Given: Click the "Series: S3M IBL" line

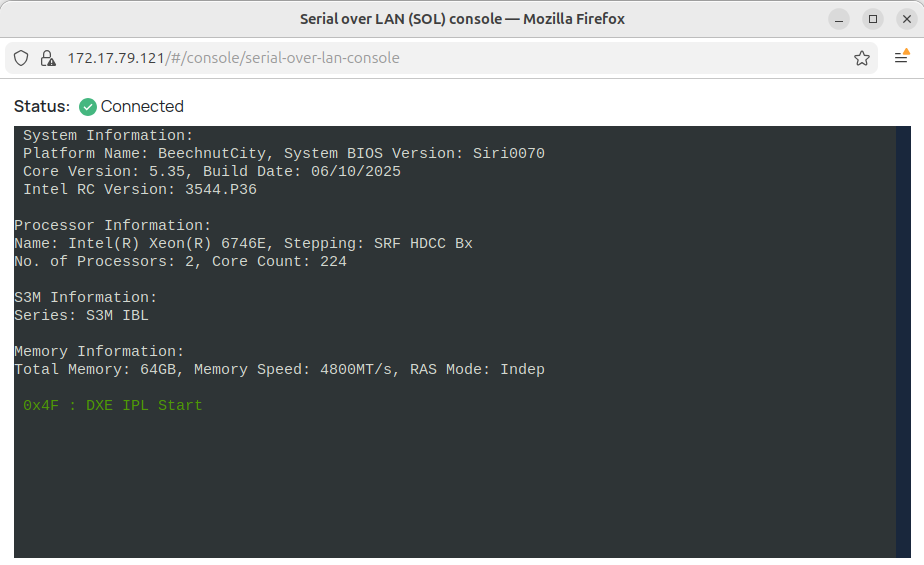Looking at the screenshot, I should pyautogui.click(x=82, y=315).
